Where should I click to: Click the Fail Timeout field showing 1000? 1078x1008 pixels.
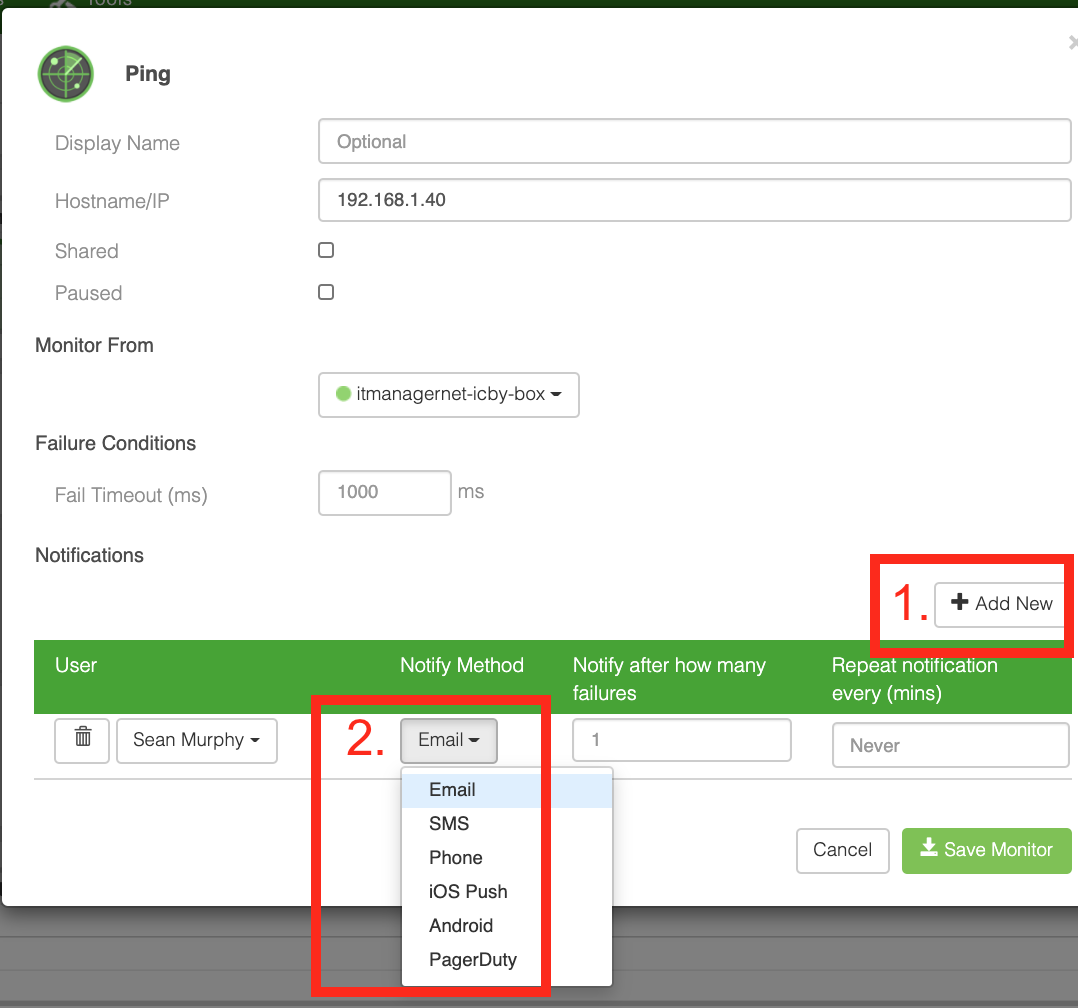click(384, 492)
